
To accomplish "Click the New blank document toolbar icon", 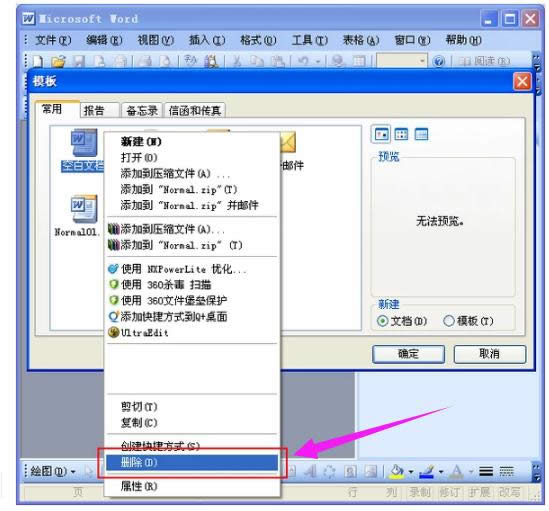I will click(x=38, y=61).
